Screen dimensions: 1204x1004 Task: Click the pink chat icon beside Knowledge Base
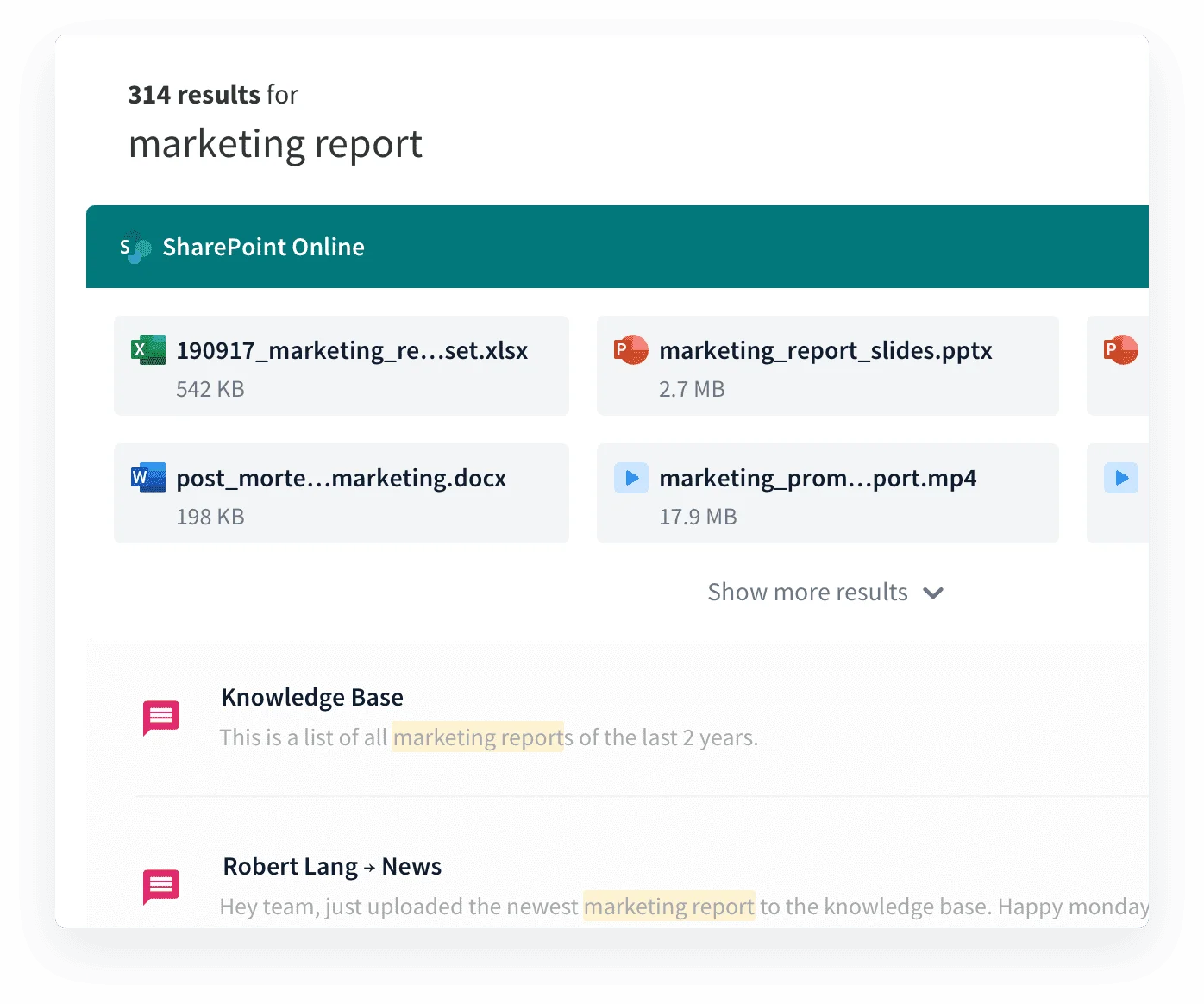coord(161,718)
